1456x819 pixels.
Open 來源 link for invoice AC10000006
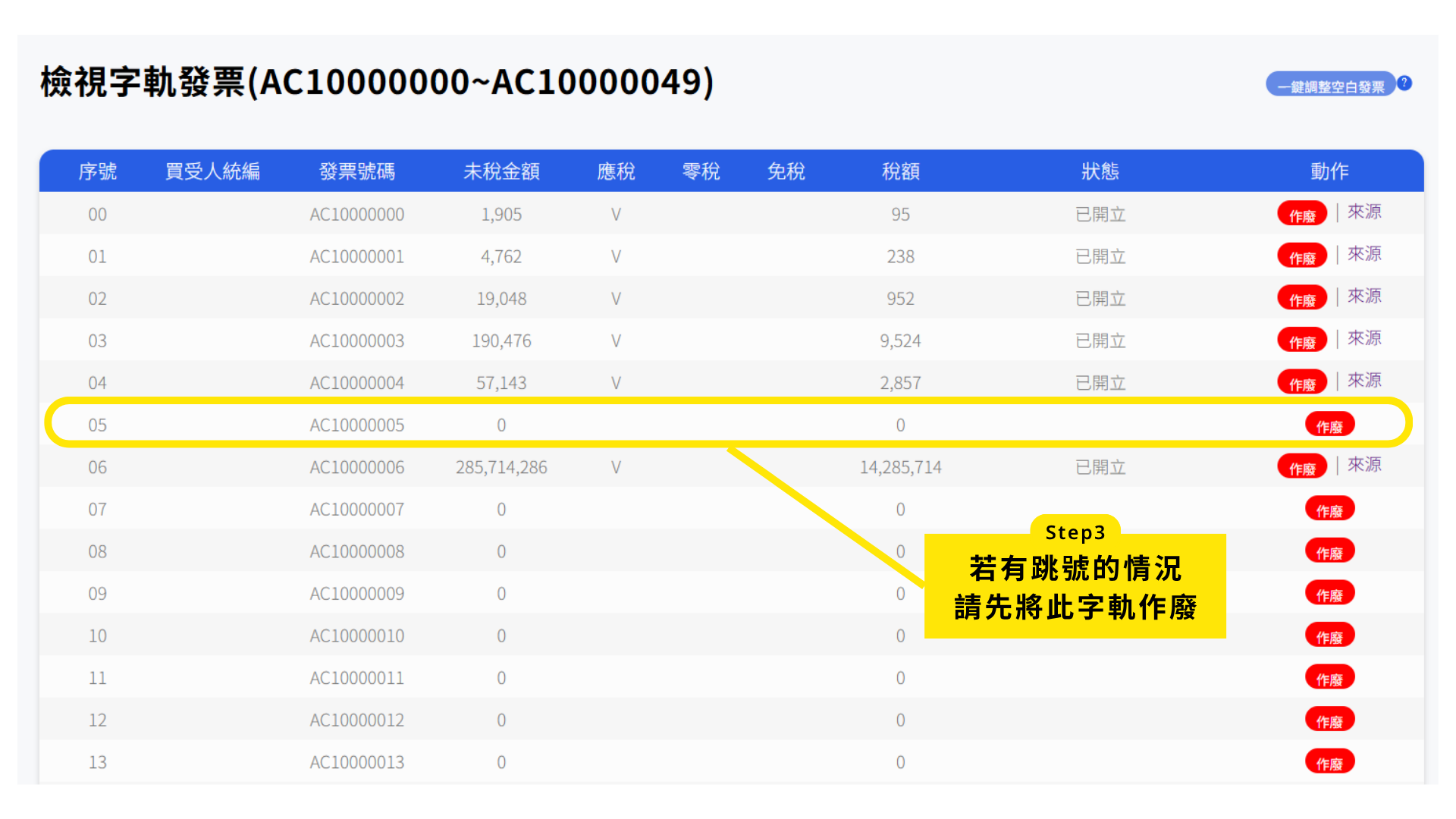(x=1363, y=465)
